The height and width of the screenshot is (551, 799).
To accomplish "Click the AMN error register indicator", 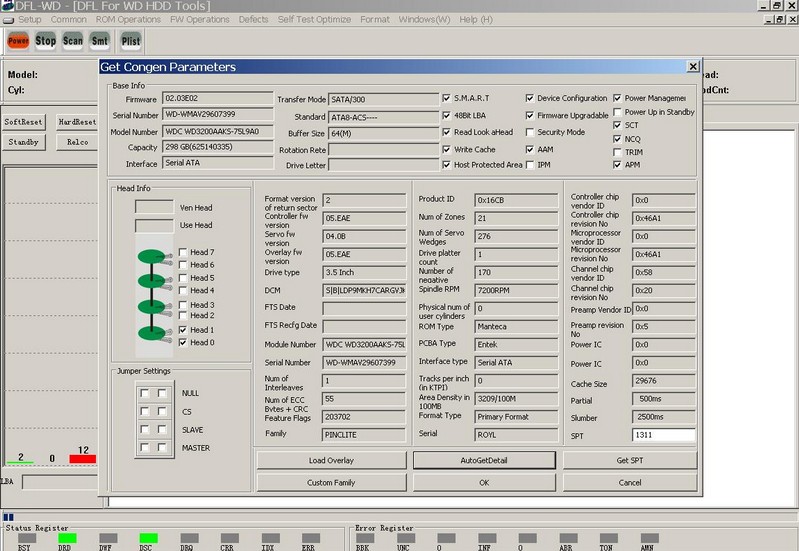I will [649, 538].
